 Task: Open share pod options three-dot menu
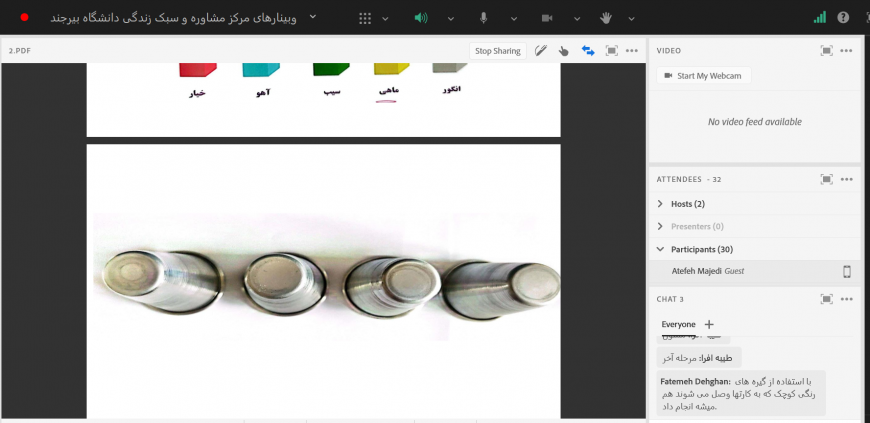tap(632, 51)
